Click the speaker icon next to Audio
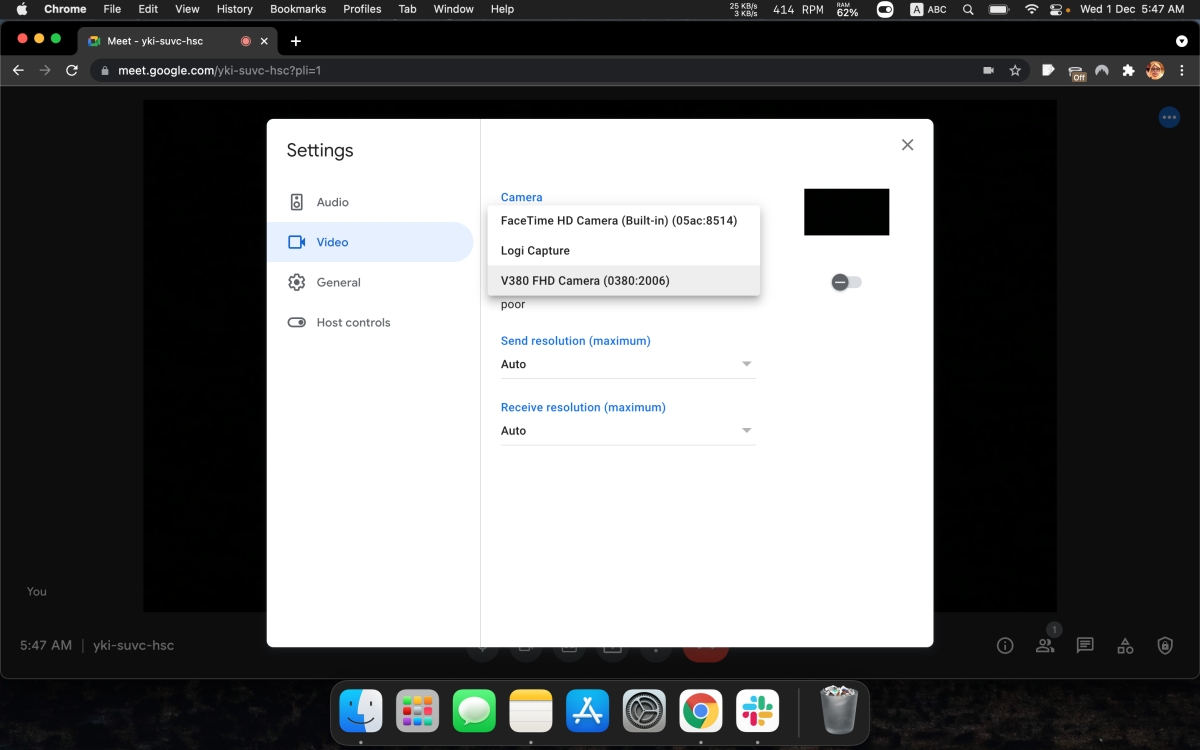The image size is (1200, 750). pos(296,202)
